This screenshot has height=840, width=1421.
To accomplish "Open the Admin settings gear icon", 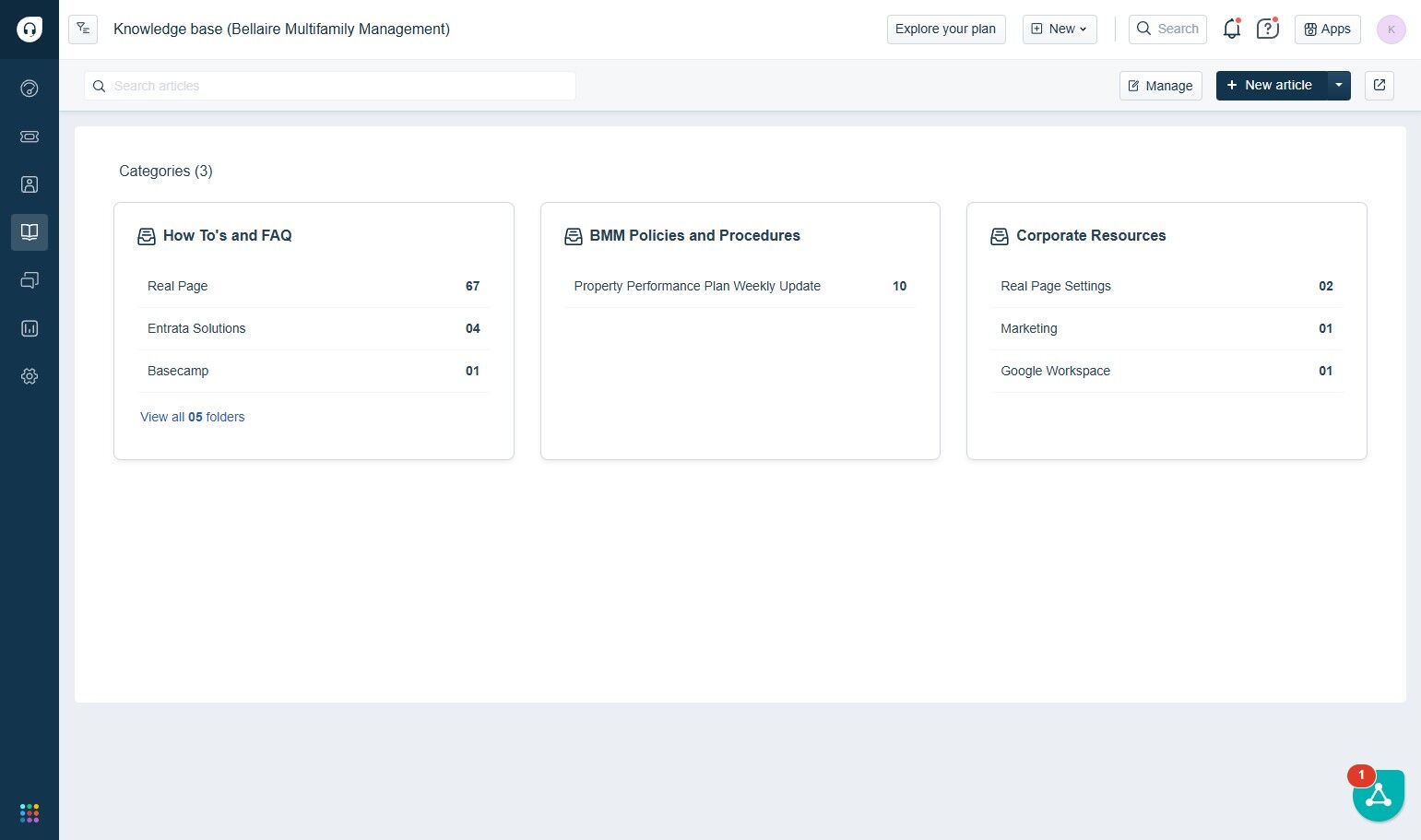I will (30, 376).
